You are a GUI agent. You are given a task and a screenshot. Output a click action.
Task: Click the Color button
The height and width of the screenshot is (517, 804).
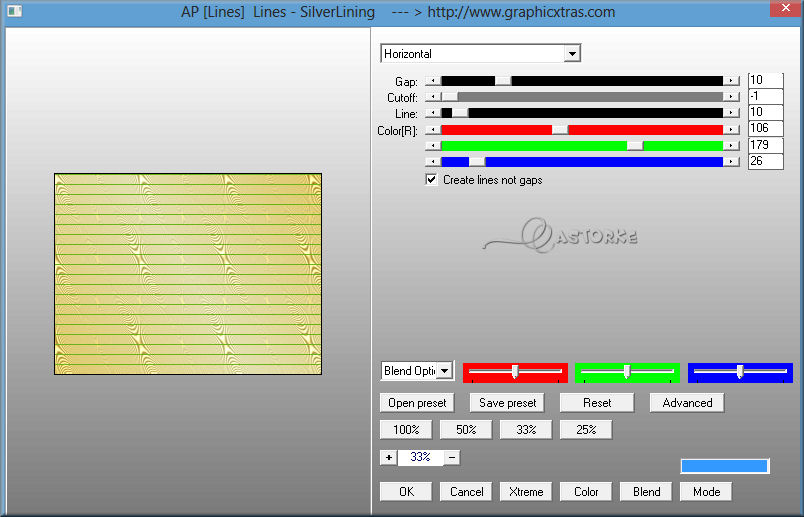(x=586, y=491)
